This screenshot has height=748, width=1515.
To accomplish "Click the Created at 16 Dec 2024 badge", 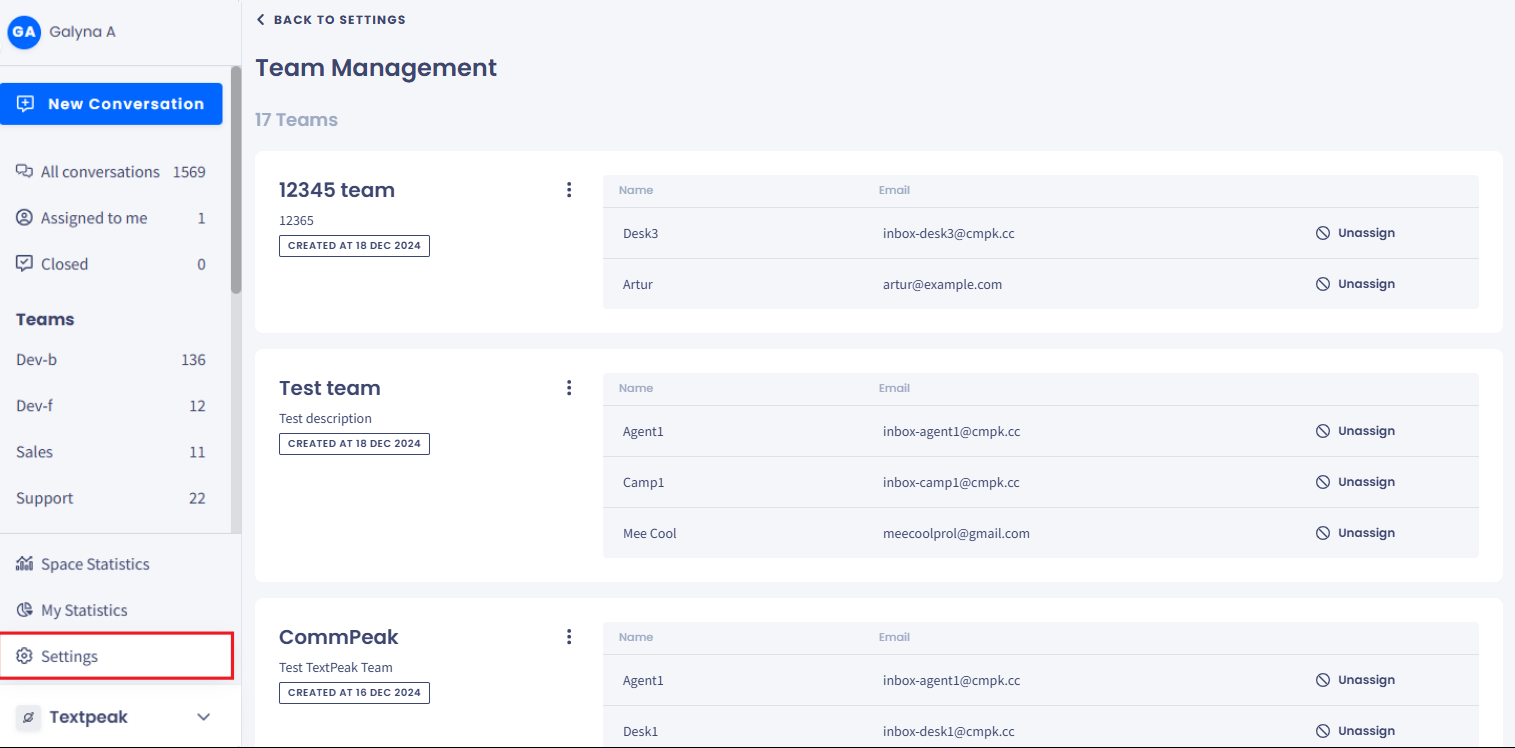I will (354, 692).
